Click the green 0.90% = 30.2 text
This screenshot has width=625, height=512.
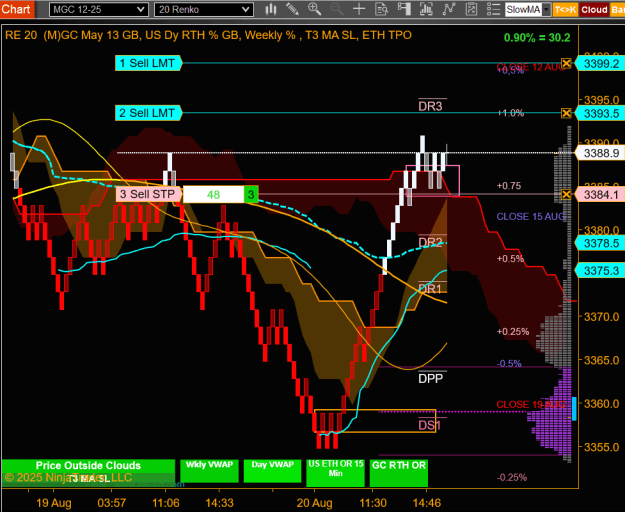(x=537, y=37)
